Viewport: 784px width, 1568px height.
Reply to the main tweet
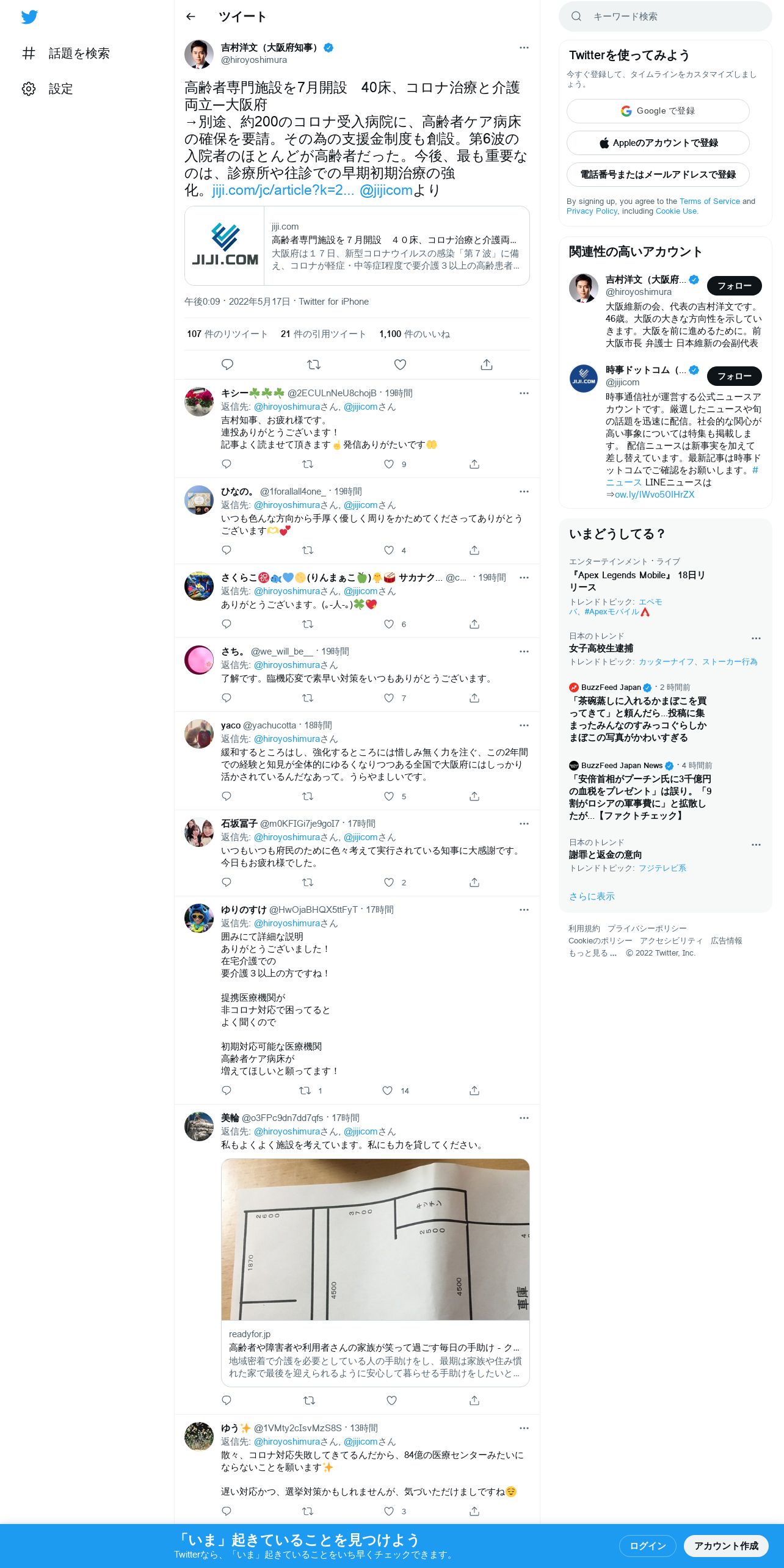click(227, 365)
